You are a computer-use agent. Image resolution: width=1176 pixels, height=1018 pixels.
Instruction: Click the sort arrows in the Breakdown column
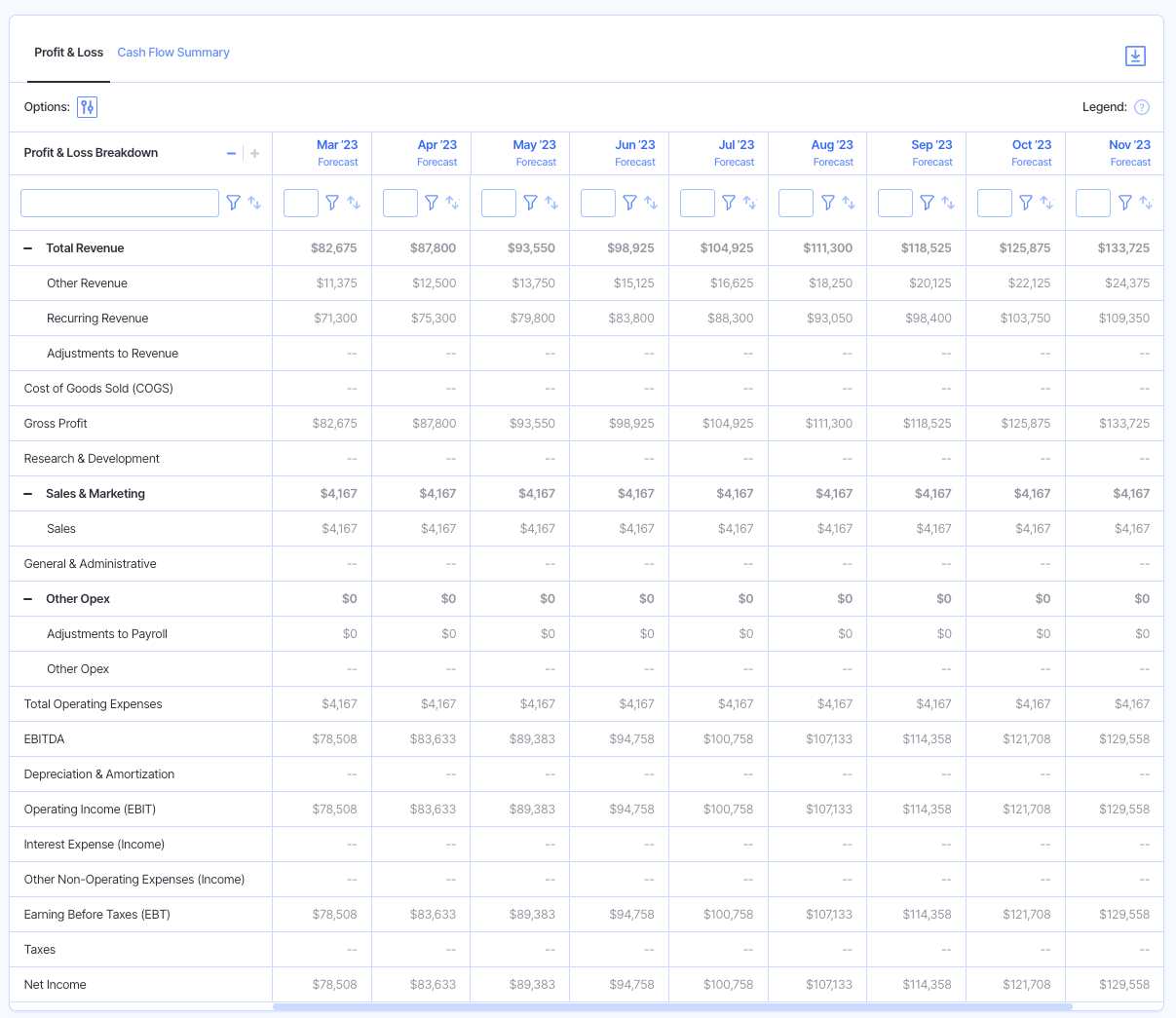pyautogui.click(x=254, y=203)
